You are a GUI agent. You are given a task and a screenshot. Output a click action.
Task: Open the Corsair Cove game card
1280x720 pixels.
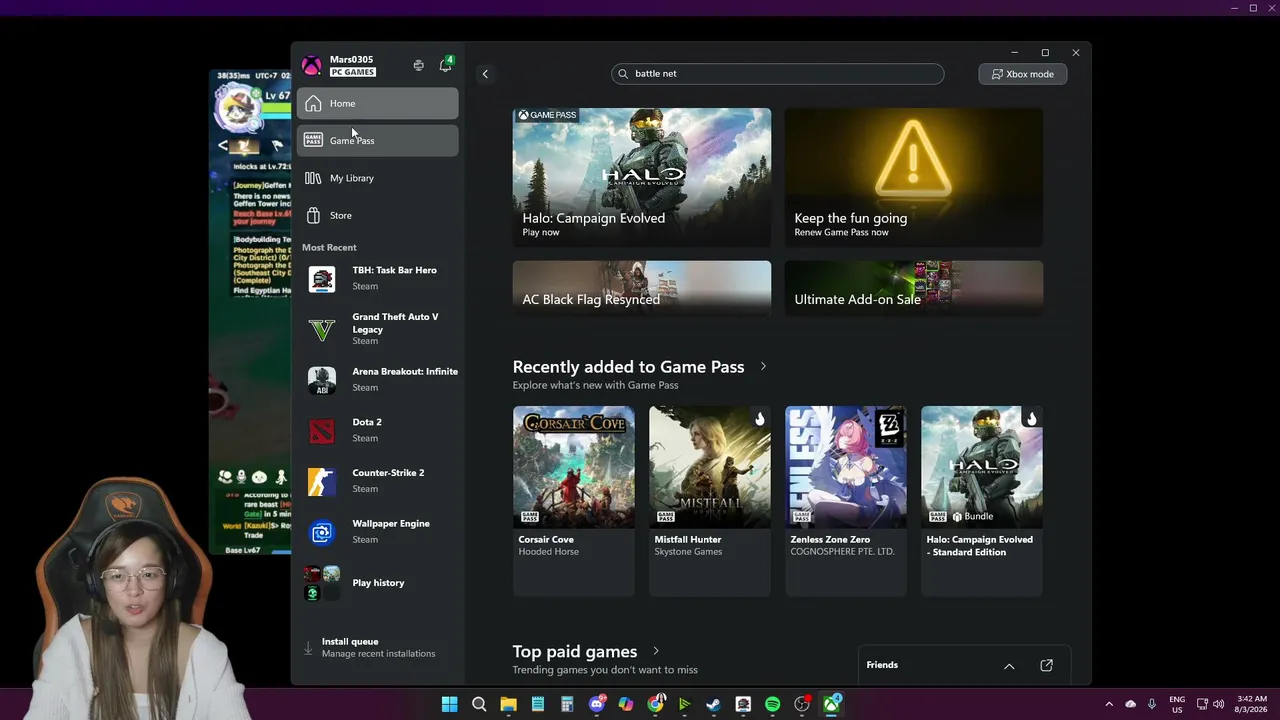574,501
